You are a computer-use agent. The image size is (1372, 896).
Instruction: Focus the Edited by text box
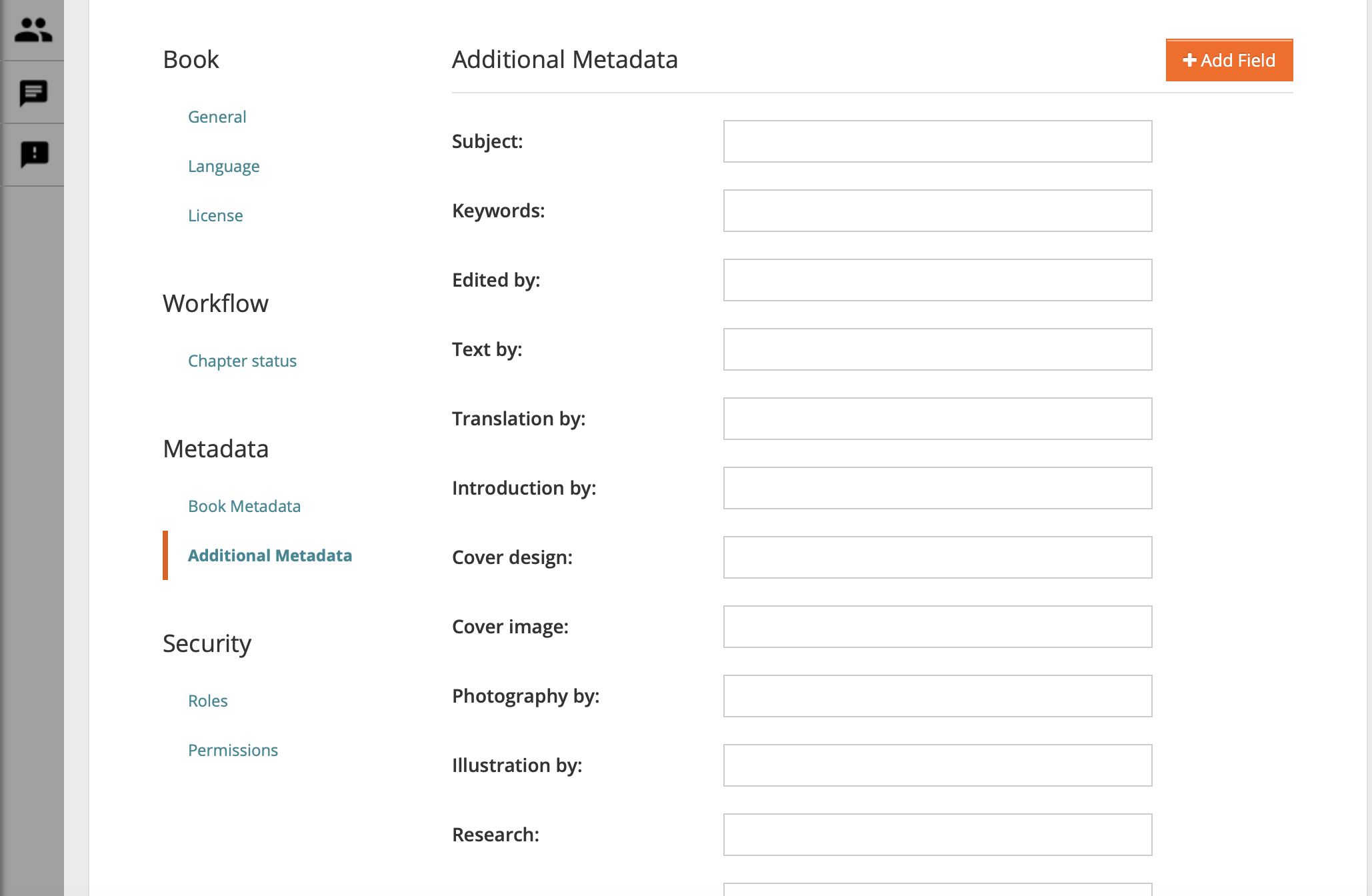coord(938,280)
